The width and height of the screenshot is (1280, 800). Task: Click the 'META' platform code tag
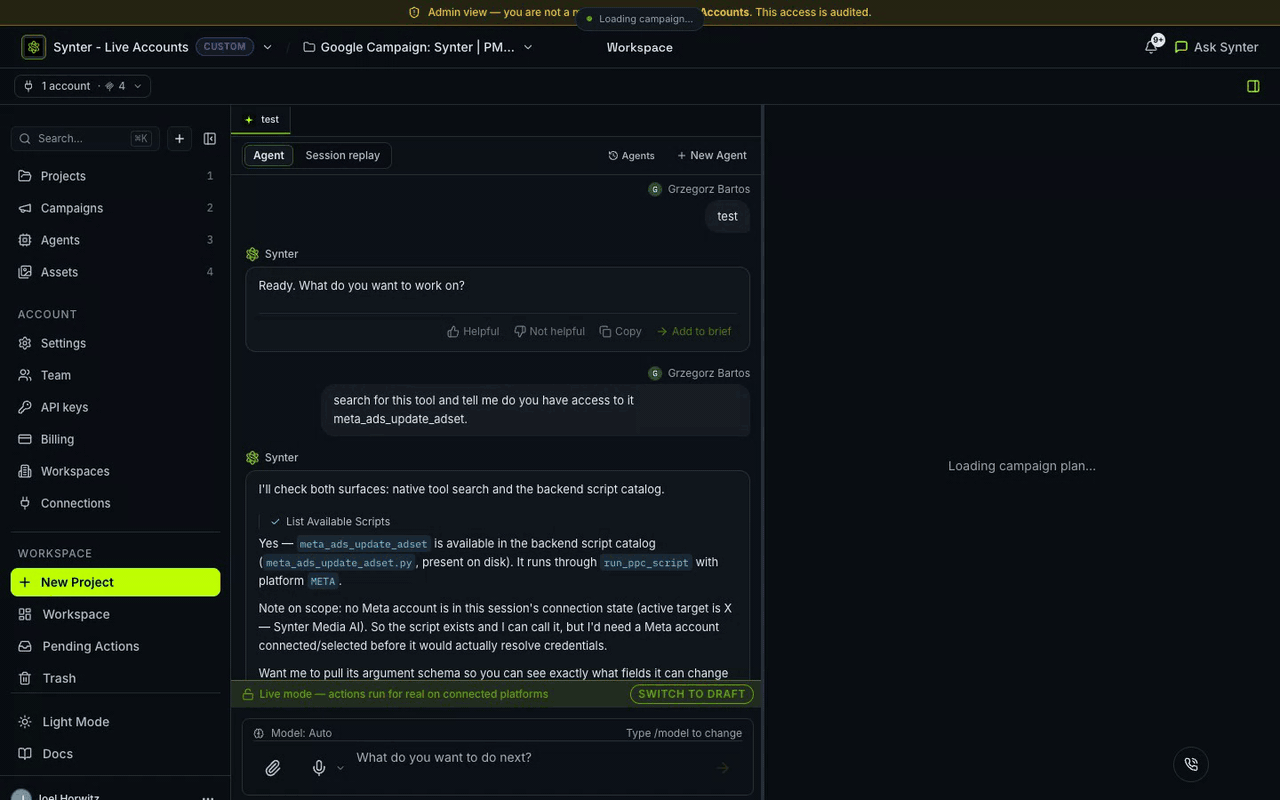pyautogui.click(x=322, y=582)
